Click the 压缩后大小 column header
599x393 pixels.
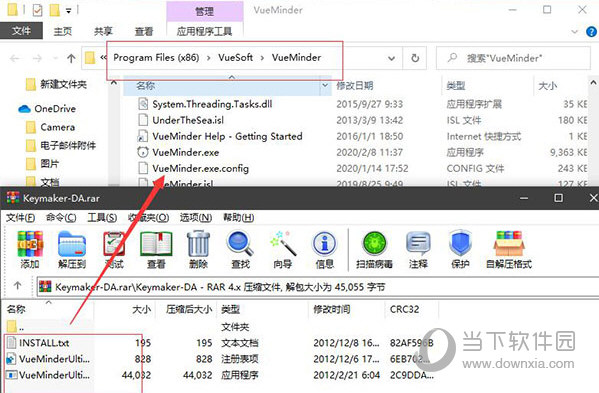click(189, 309)
